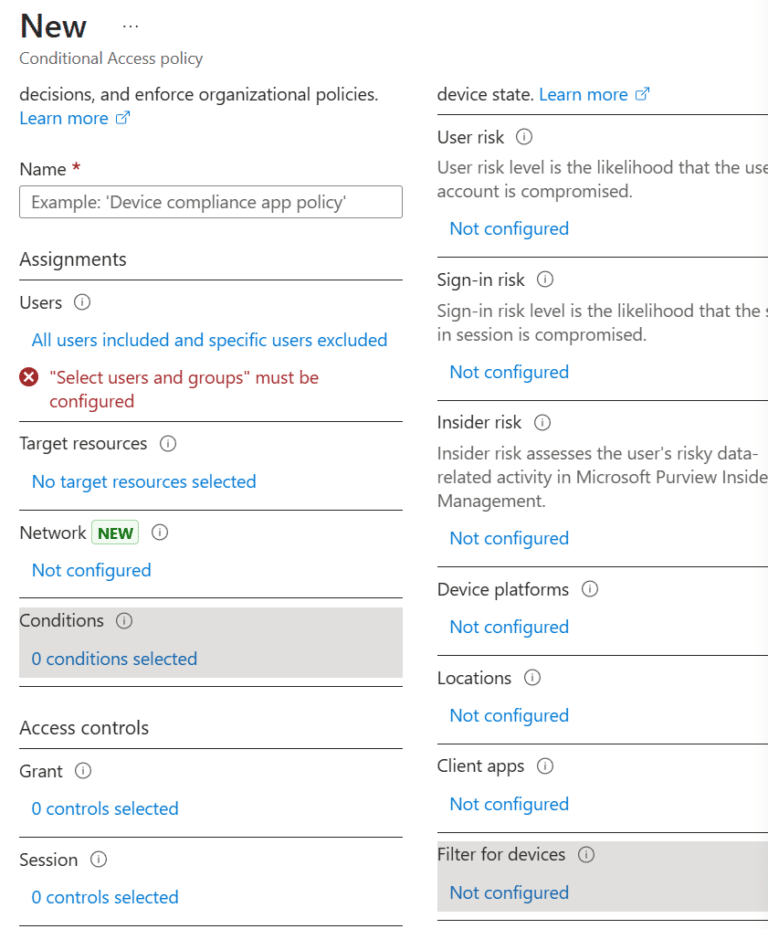Click the Target resources info icon

click(166, 444)
